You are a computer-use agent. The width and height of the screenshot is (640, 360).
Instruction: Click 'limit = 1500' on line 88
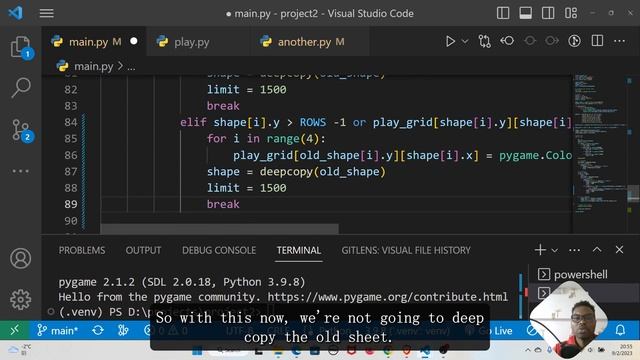[247, 188]
